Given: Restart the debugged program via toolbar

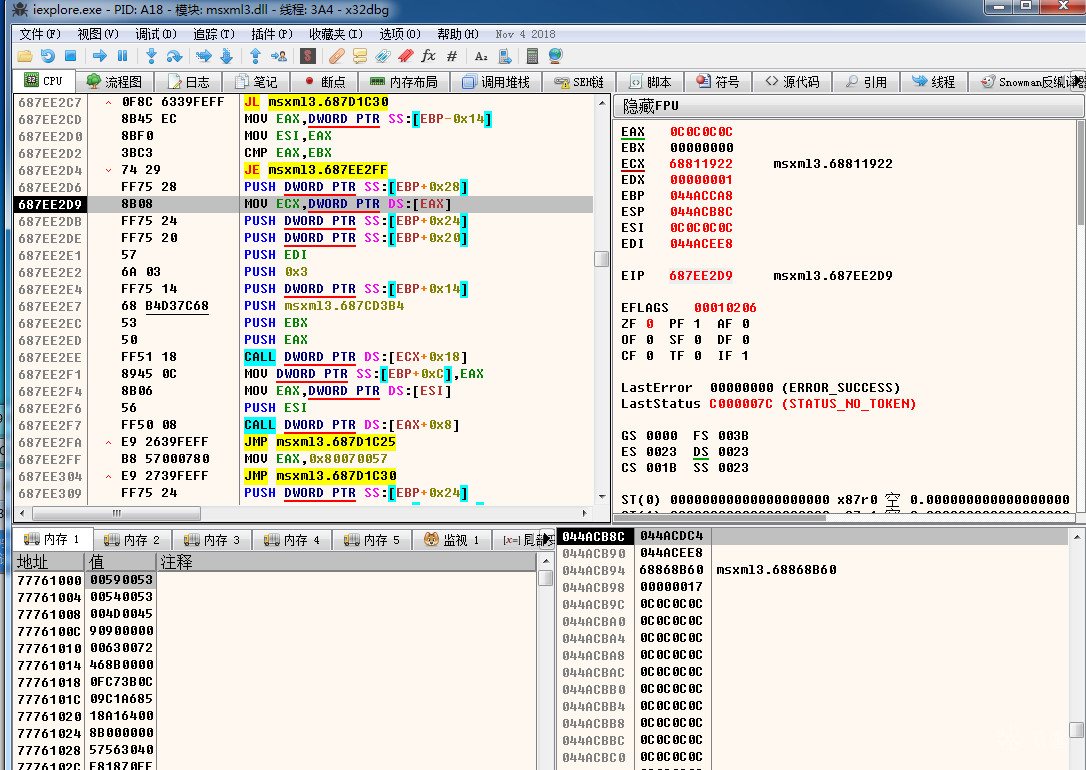Looking at the screenshot, I should coord(48,56).
